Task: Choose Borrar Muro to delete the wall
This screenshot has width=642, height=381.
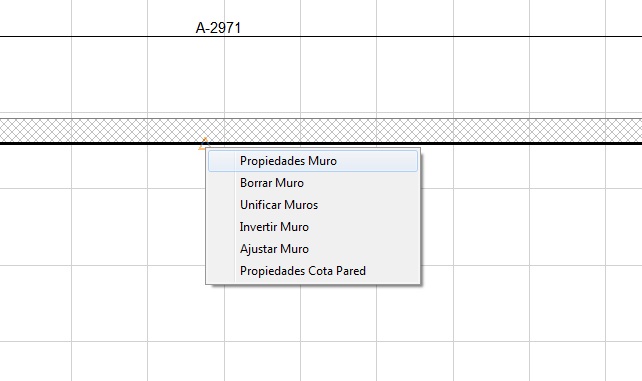Action: (x=313, y=183)
